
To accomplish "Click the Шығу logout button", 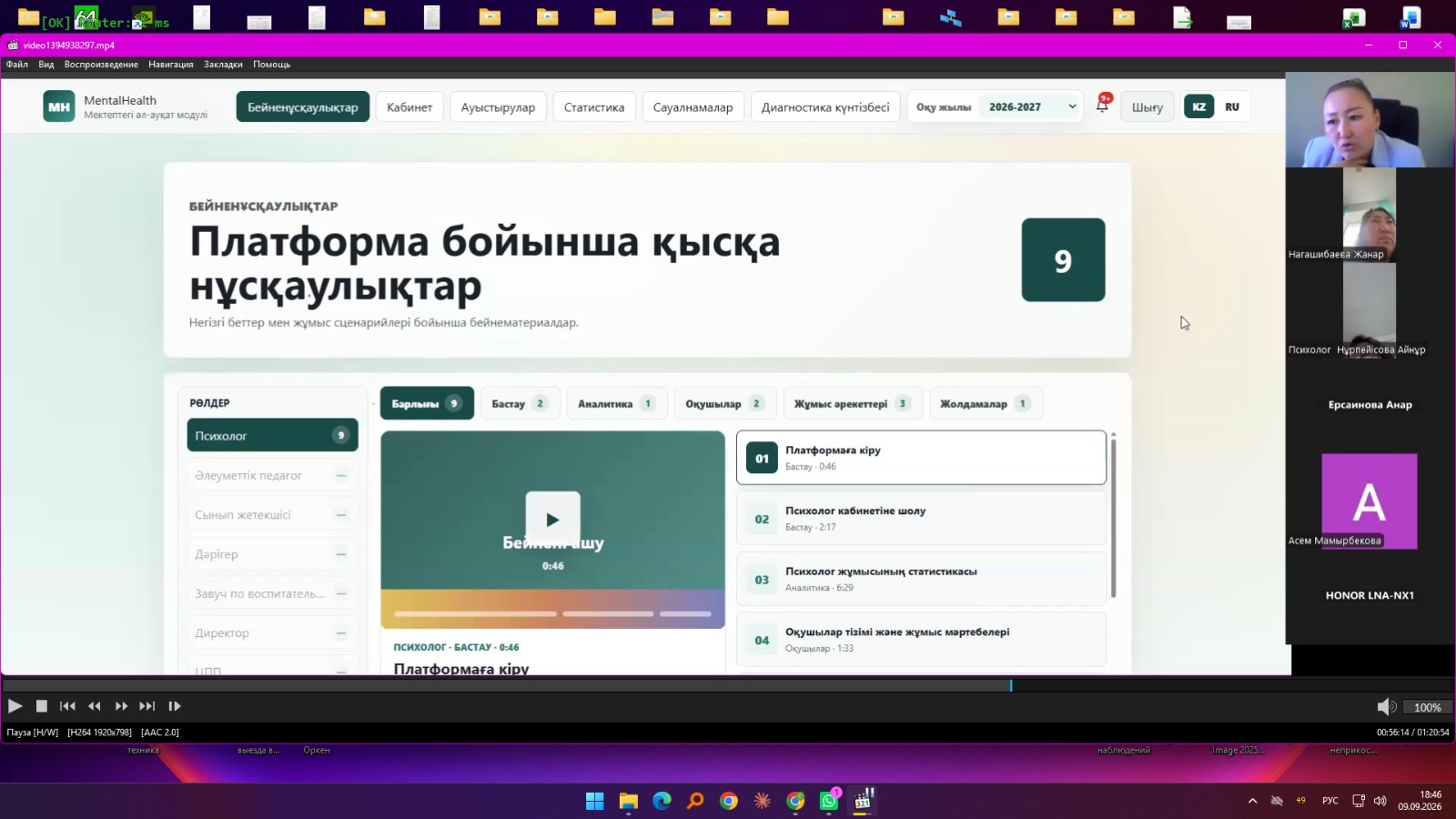I will click(x=1147, y=106).
